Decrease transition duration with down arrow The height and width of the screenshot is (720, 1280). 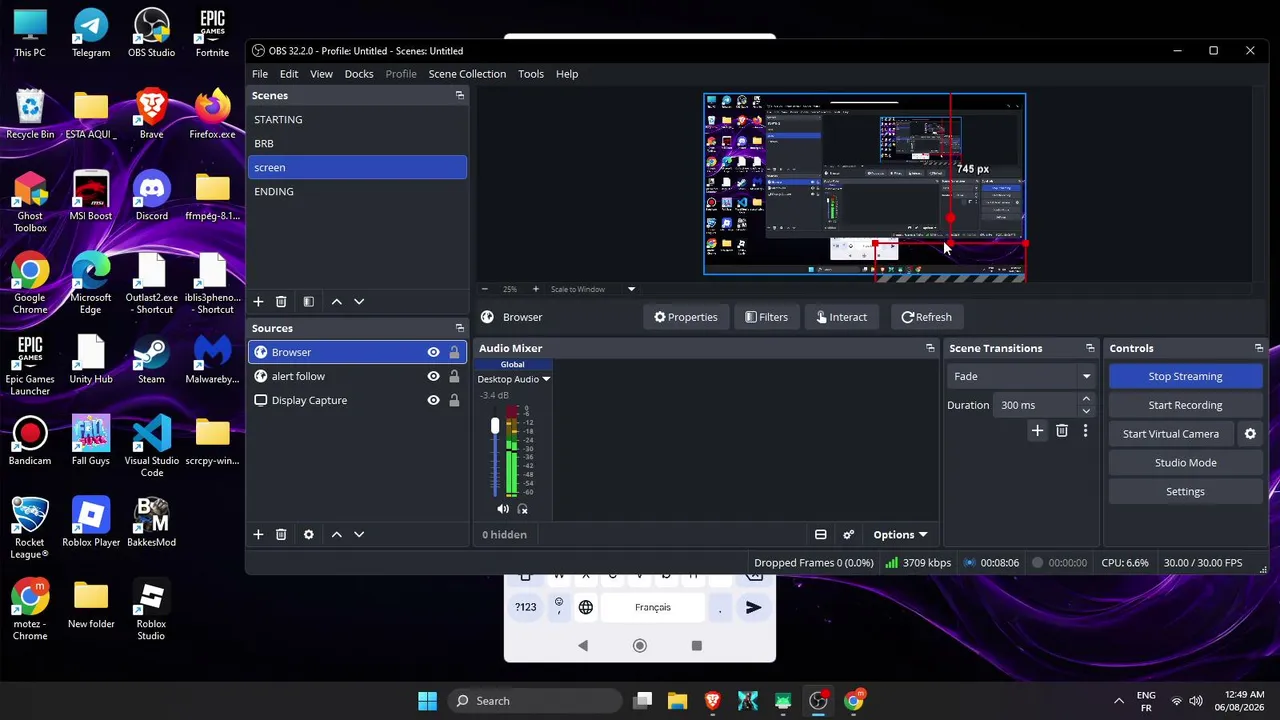coord(1086,410)
